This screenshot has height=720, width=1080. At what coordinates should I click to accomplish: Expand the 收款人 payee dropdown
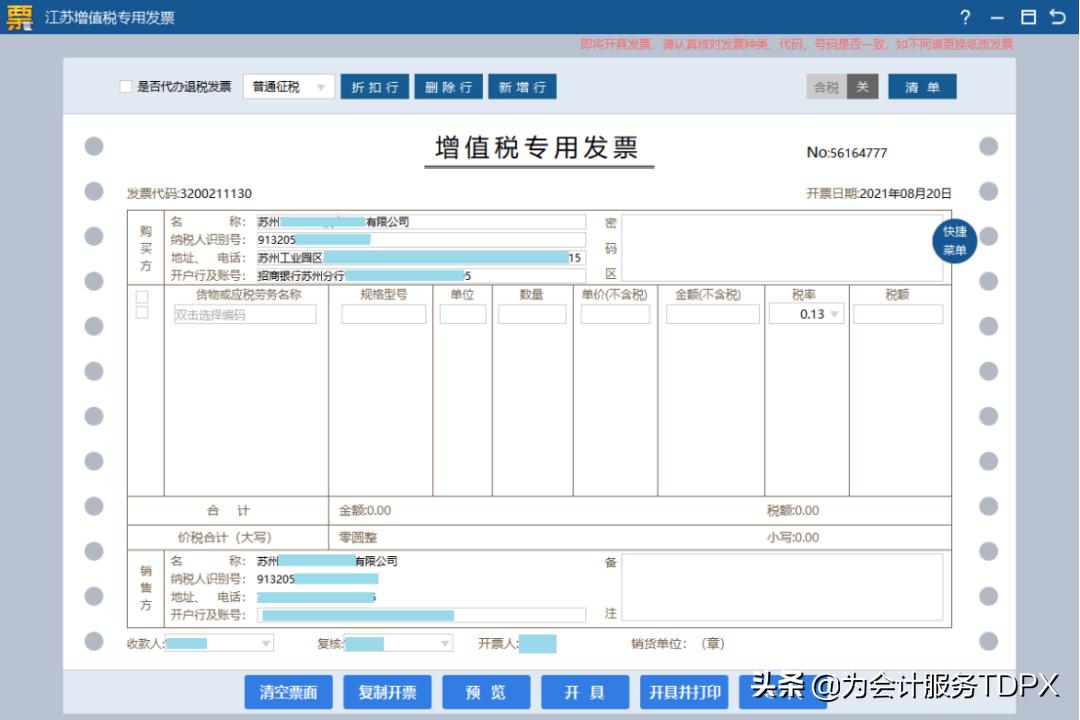[x=263, y=643]
